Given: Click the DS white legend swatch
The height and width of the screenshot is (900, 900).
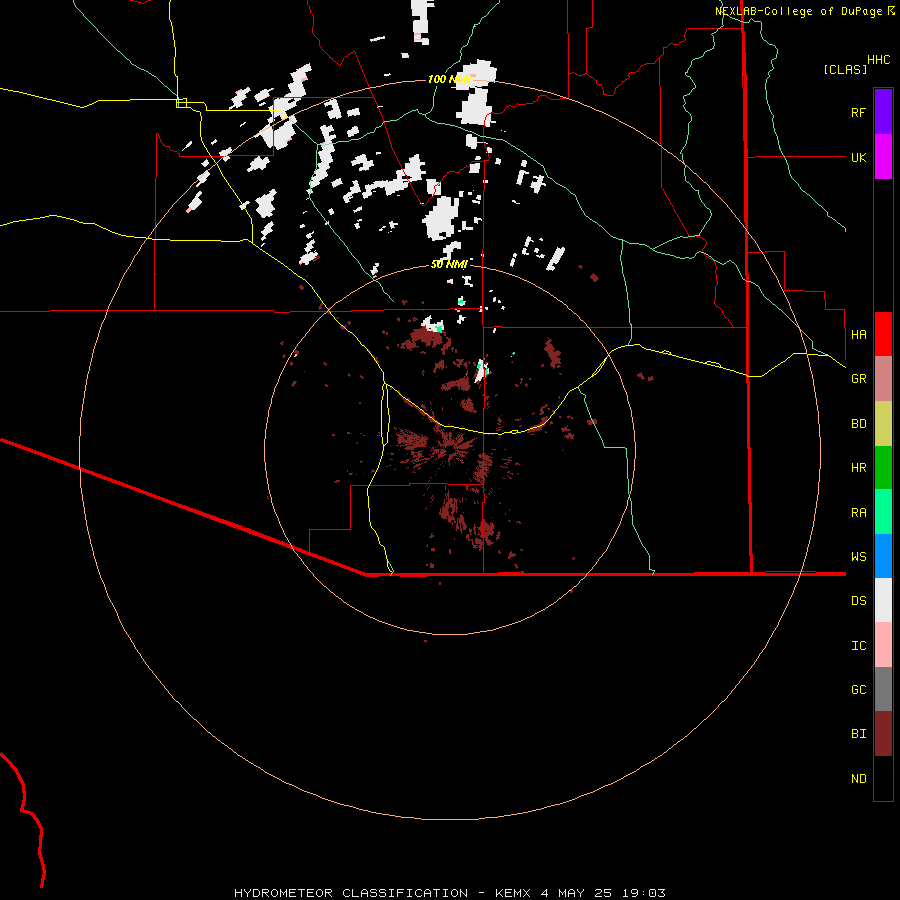Looking at the screenshot, I should tap(883, 600).
